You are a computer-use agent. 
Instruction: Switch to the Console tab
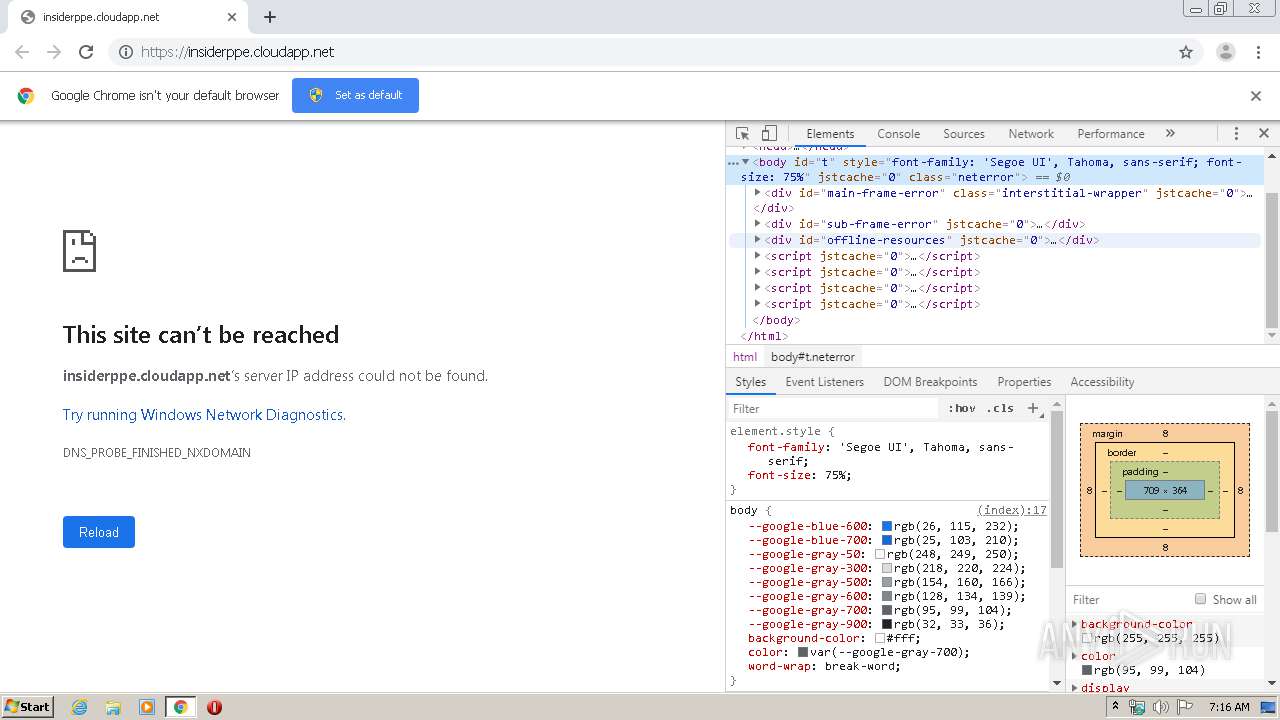(x=898, y=133)
